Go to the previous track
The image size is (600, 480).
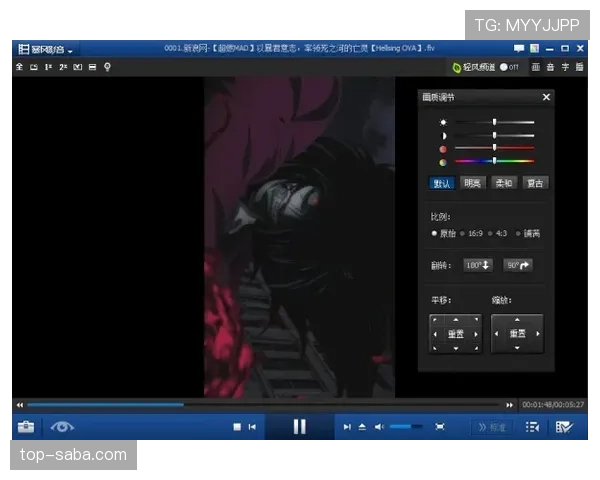tap(252, 427)
